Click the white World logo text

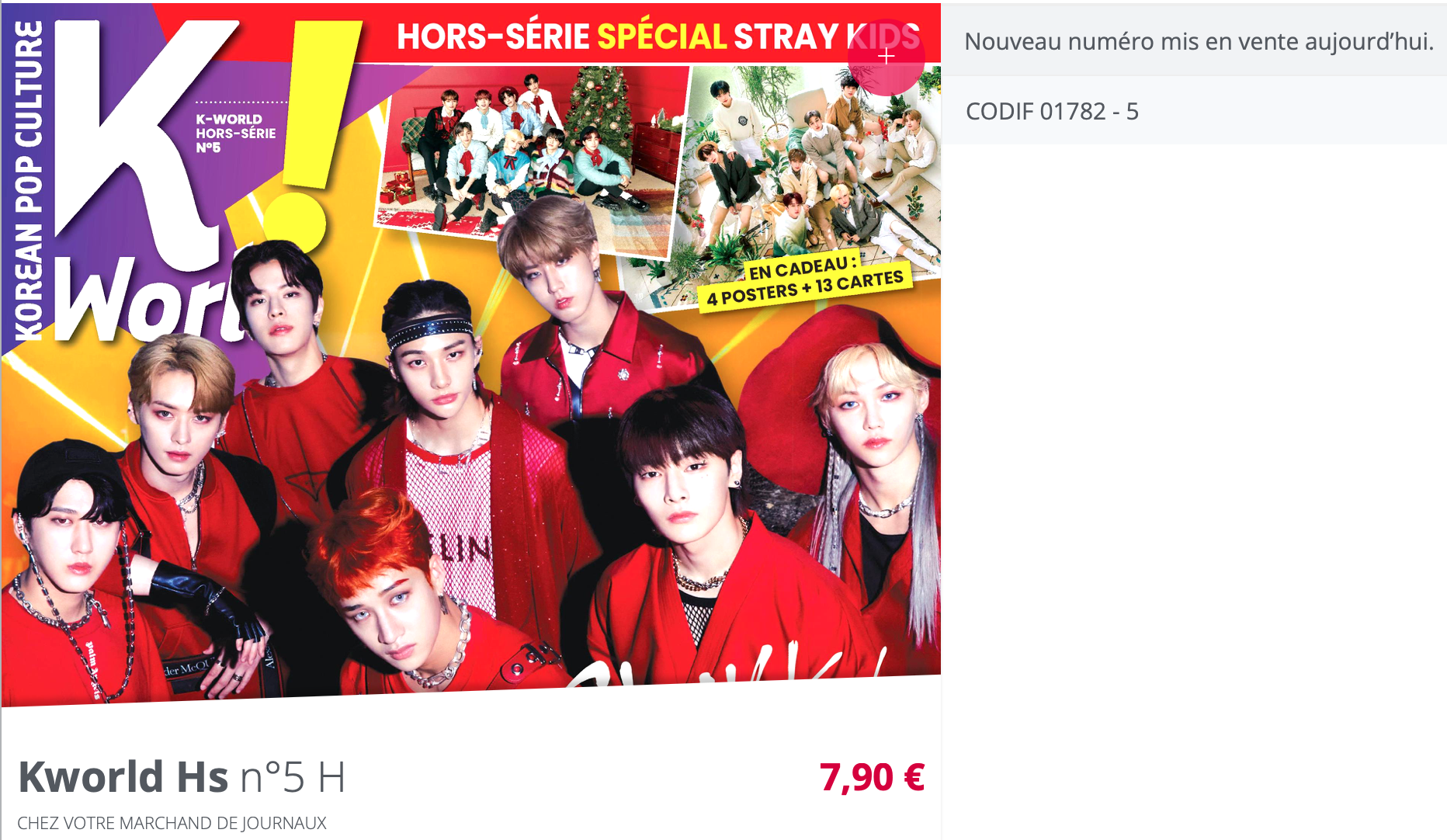(x=147, y=300)
